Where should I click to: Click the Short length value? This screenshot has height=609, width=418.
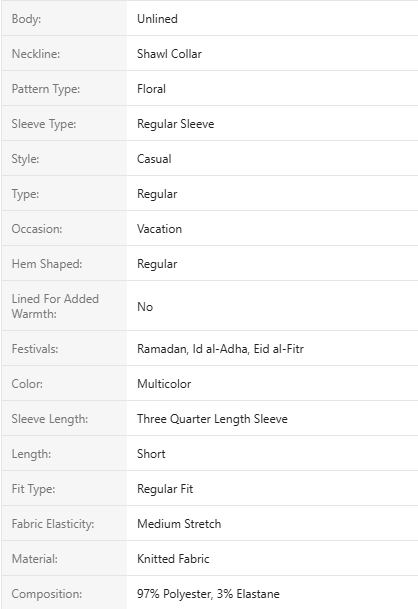pos(151,454)
